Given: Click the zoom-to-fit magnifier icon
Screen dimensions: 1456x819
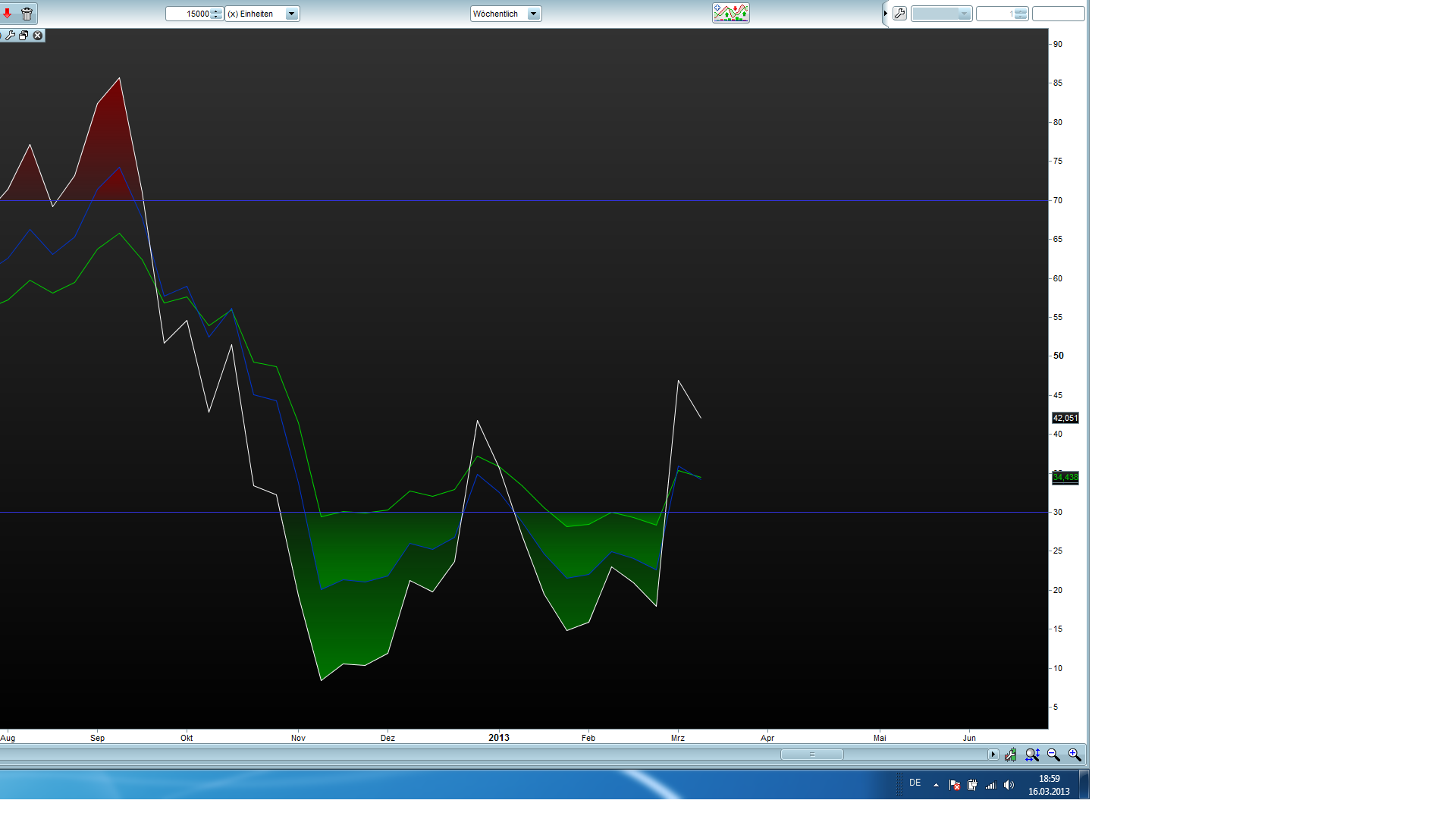Looking at the screenshot, I should [x=1032, y=755].
